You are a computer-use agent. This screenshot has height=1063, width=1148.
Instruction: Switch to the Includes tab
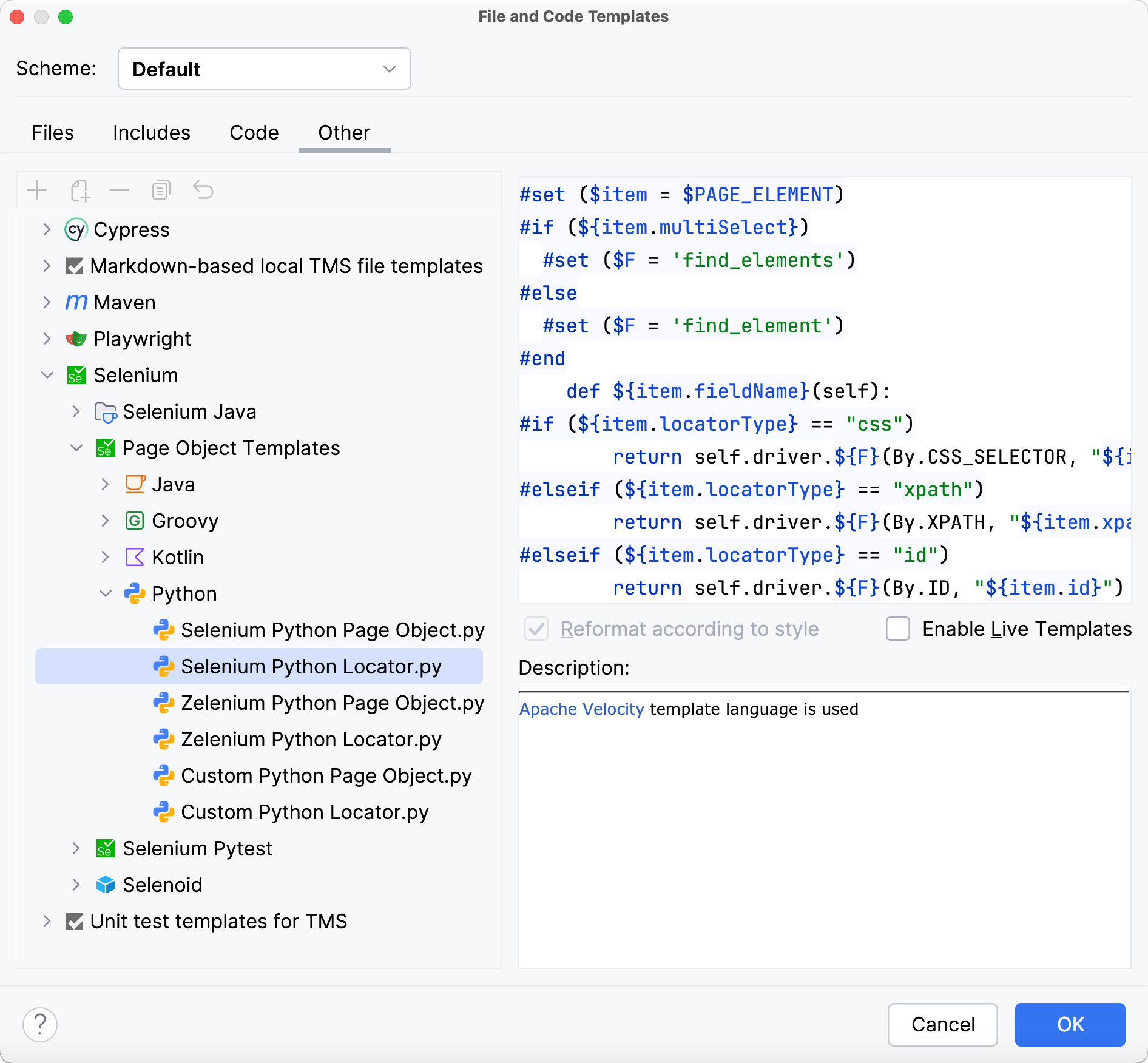[151, 132]
